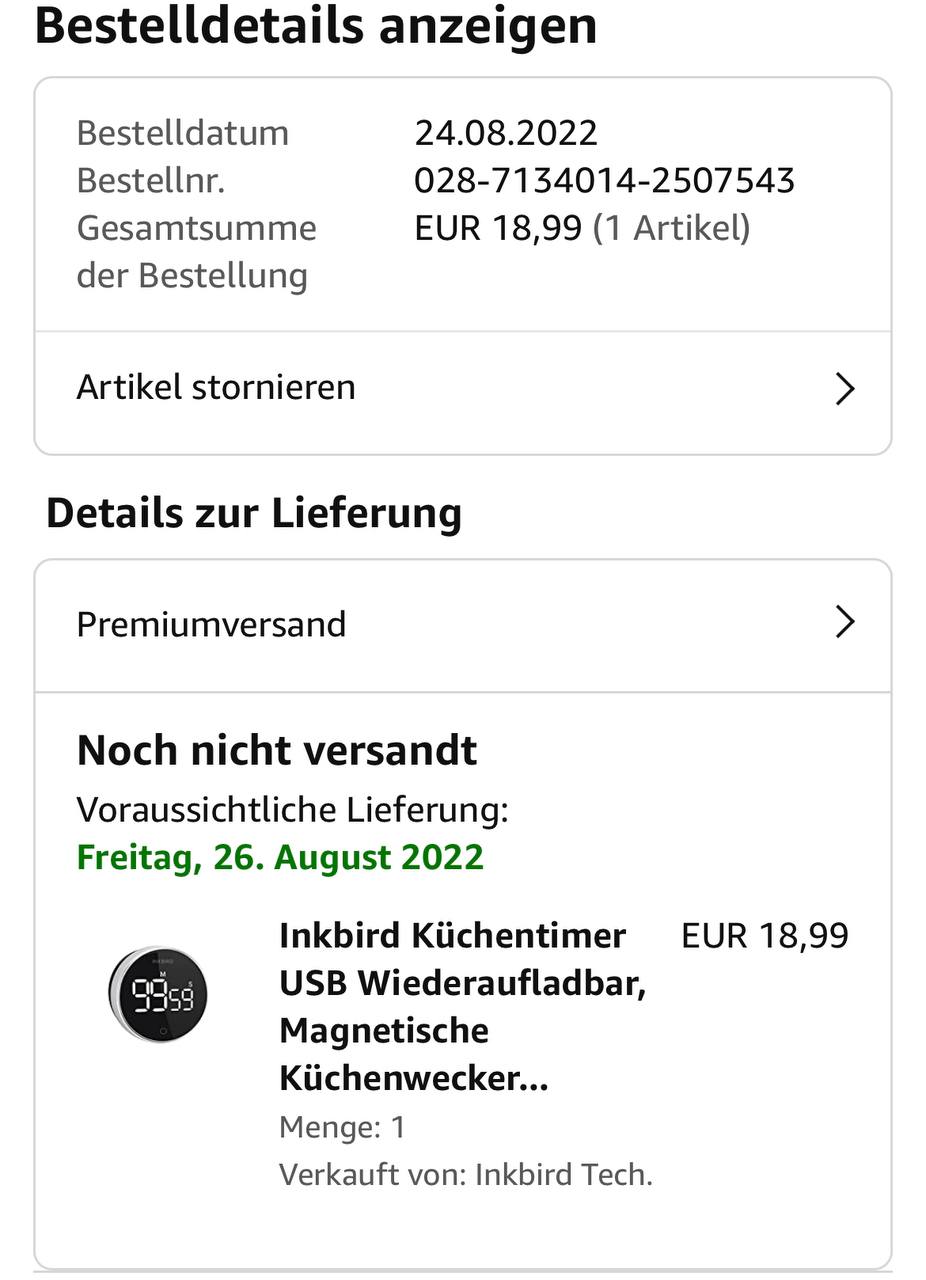Viewport: 926px width, 1280px height.
Task: Click the order number 028-7134014-2507543
Action: pos(604,180)
